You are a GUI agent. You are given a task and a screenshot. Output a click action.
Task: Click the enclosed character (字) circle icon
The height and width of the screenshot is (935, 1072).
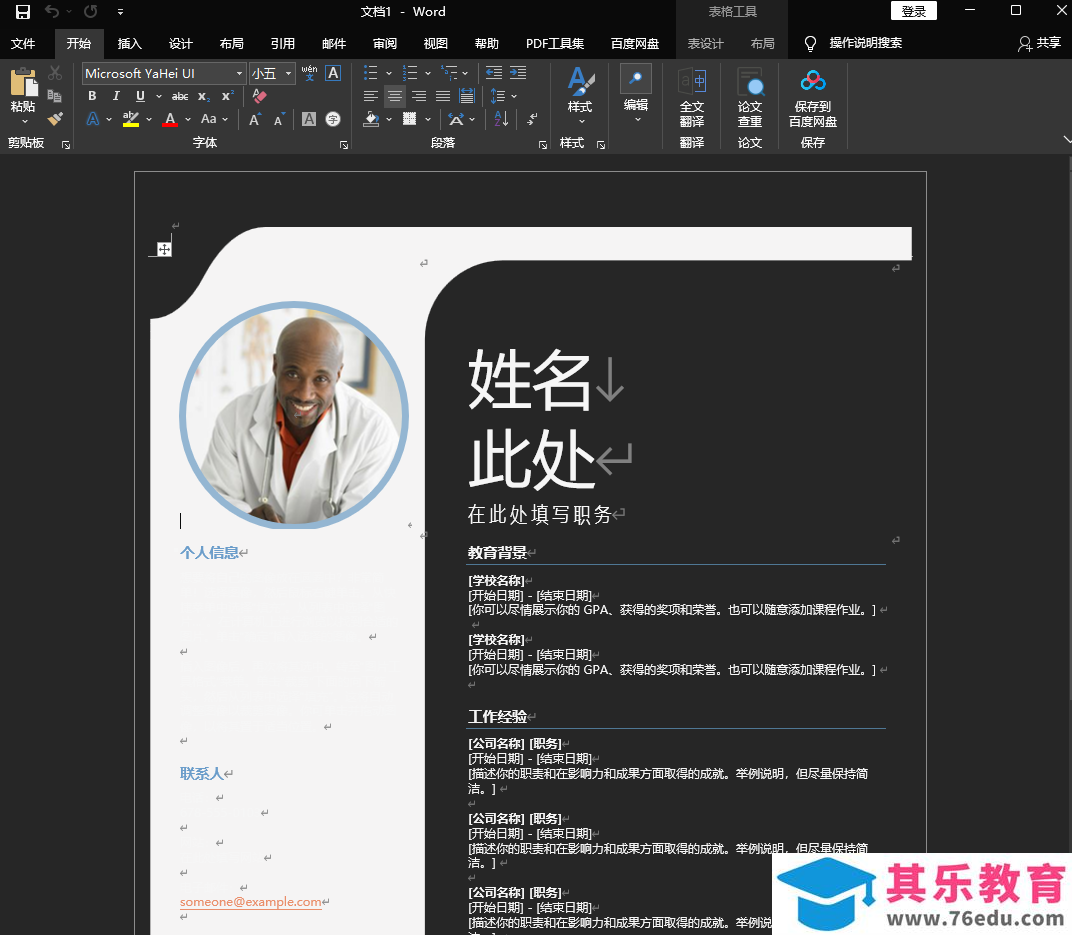tap(333, 119)
